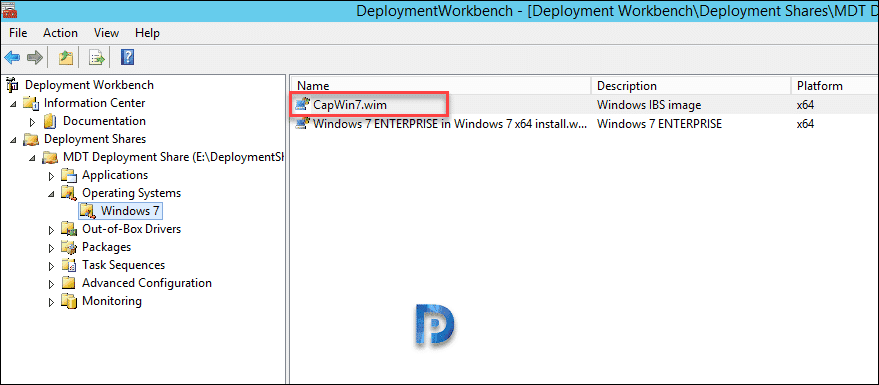Click the Windows 7 ENTERPRISE image icon
879x385 pixels.
303,123
